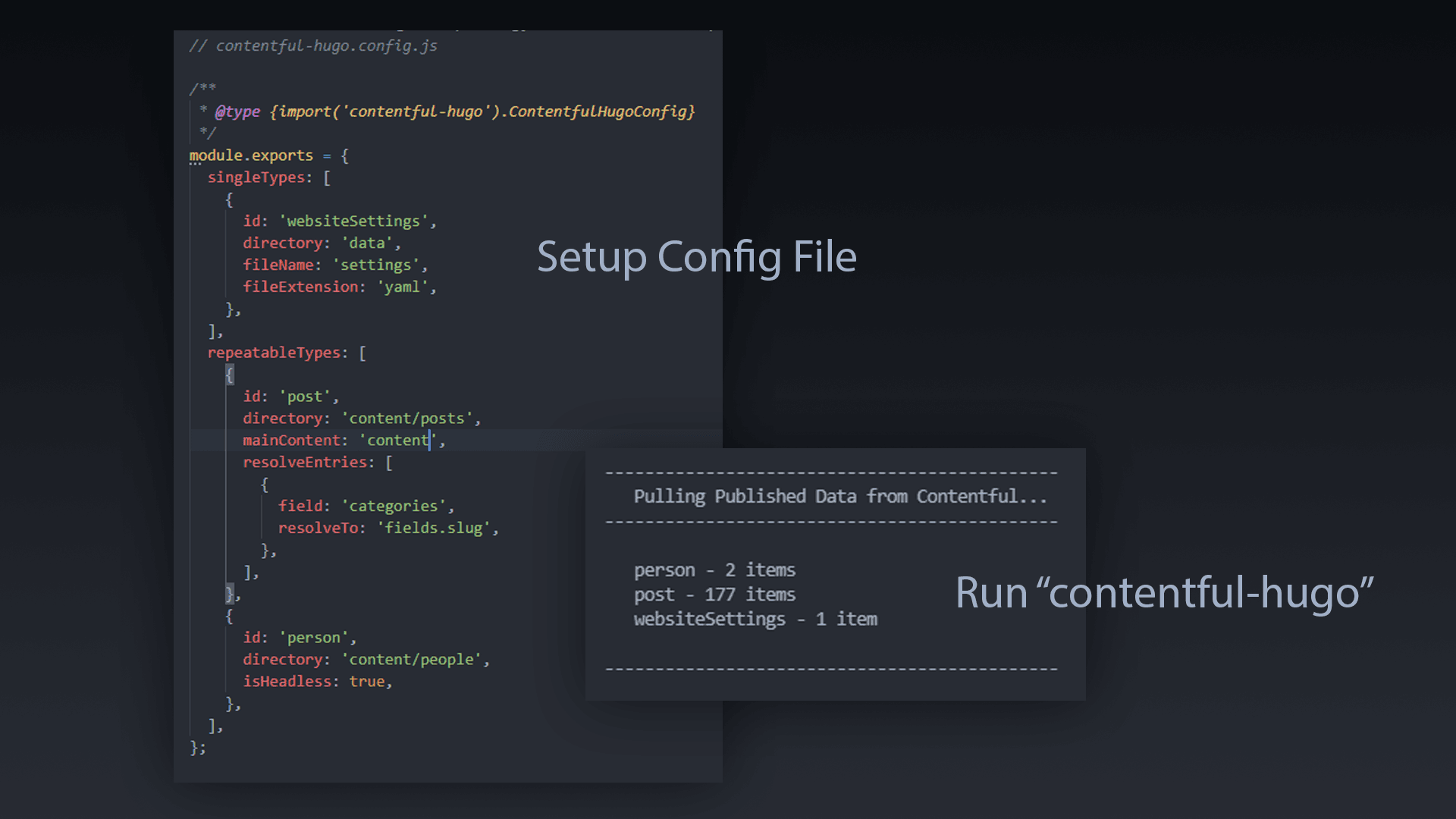Click the fileName 'settings' value
The width and height of the screenshot is (1456, 819).
376,265
